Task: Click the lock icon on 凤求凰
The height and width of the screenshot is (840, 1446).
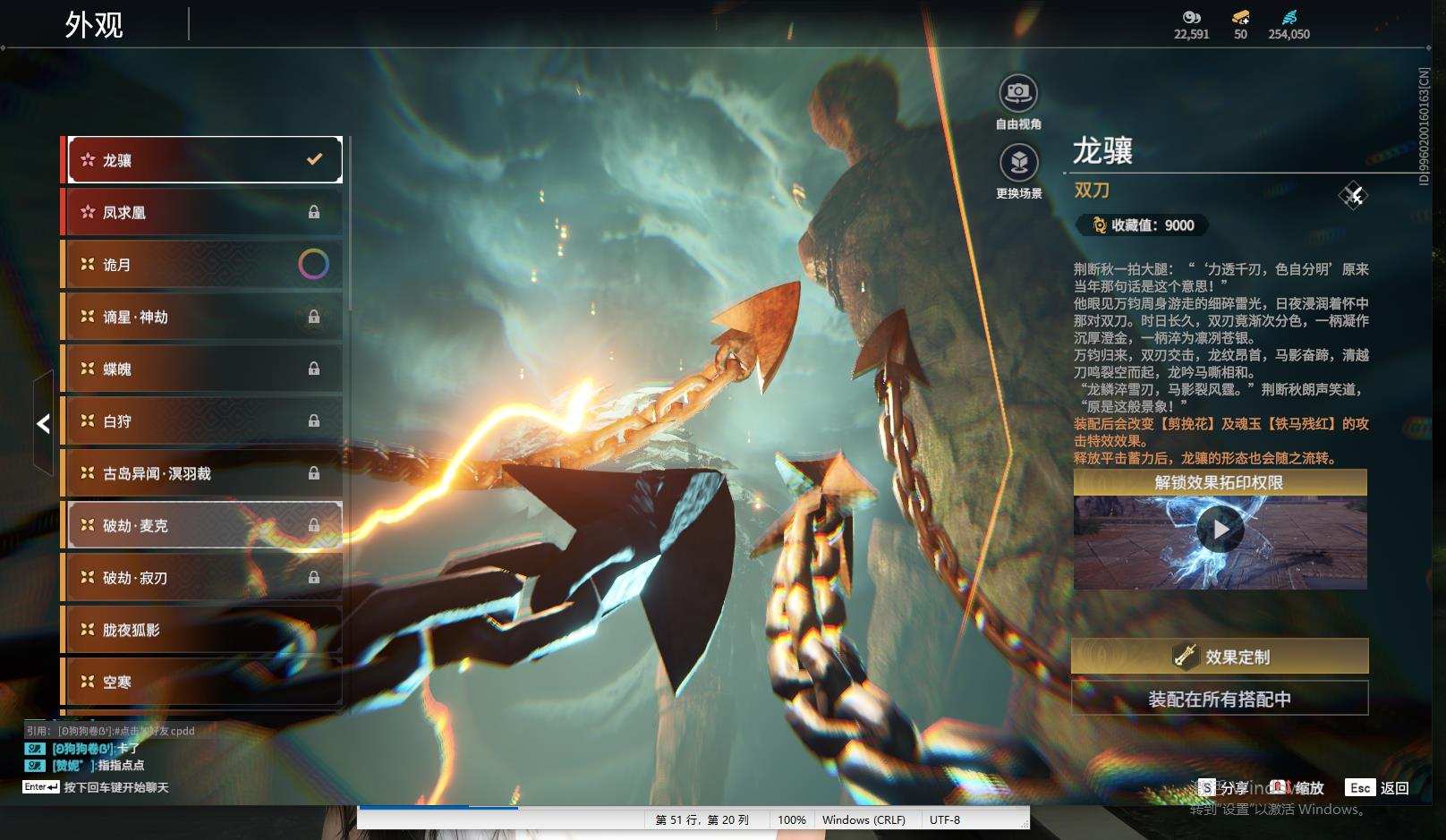Action: pos(314,212)
